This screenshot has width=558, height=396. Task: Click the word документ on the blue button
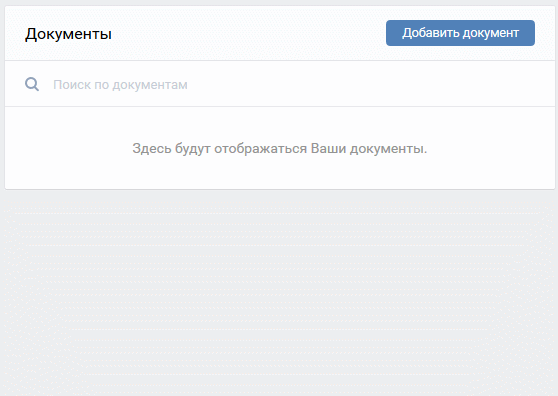(x=491, y=33)
